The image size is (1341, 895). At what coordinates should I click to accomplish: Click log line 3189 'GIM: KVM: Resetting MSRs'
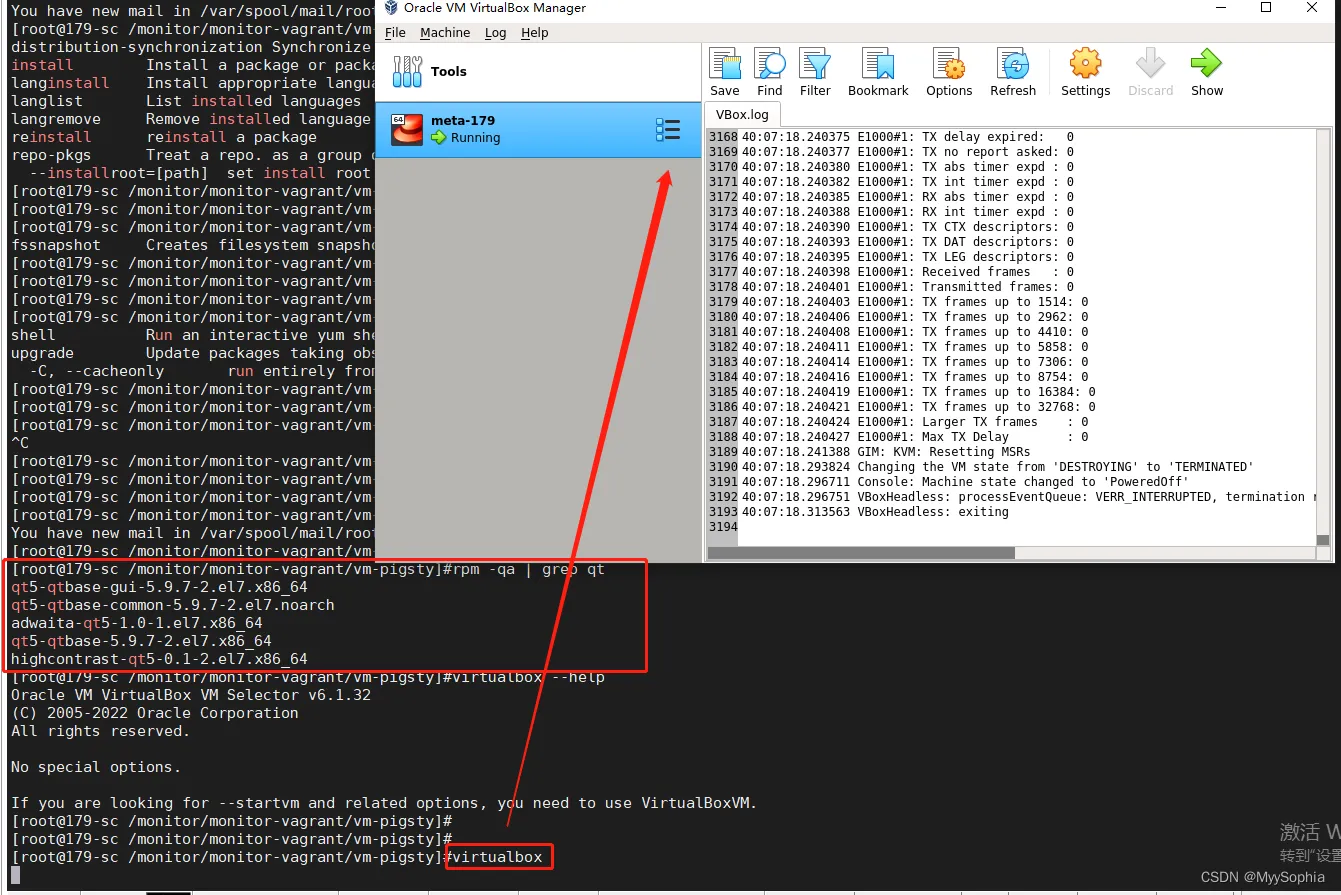click(x=886, y=452)
